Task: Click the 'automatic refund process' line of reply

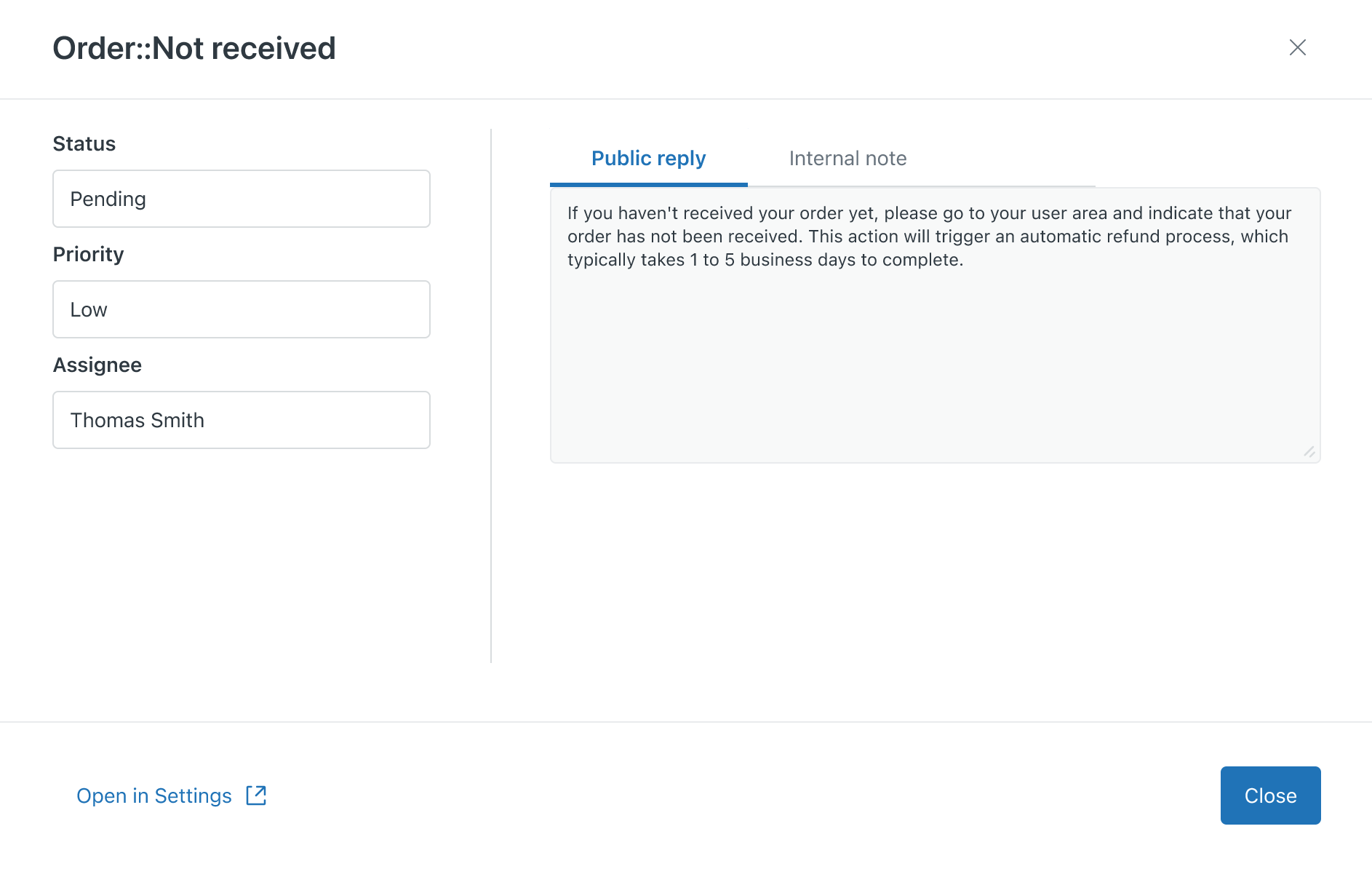Action: click(x=928, y=237)
